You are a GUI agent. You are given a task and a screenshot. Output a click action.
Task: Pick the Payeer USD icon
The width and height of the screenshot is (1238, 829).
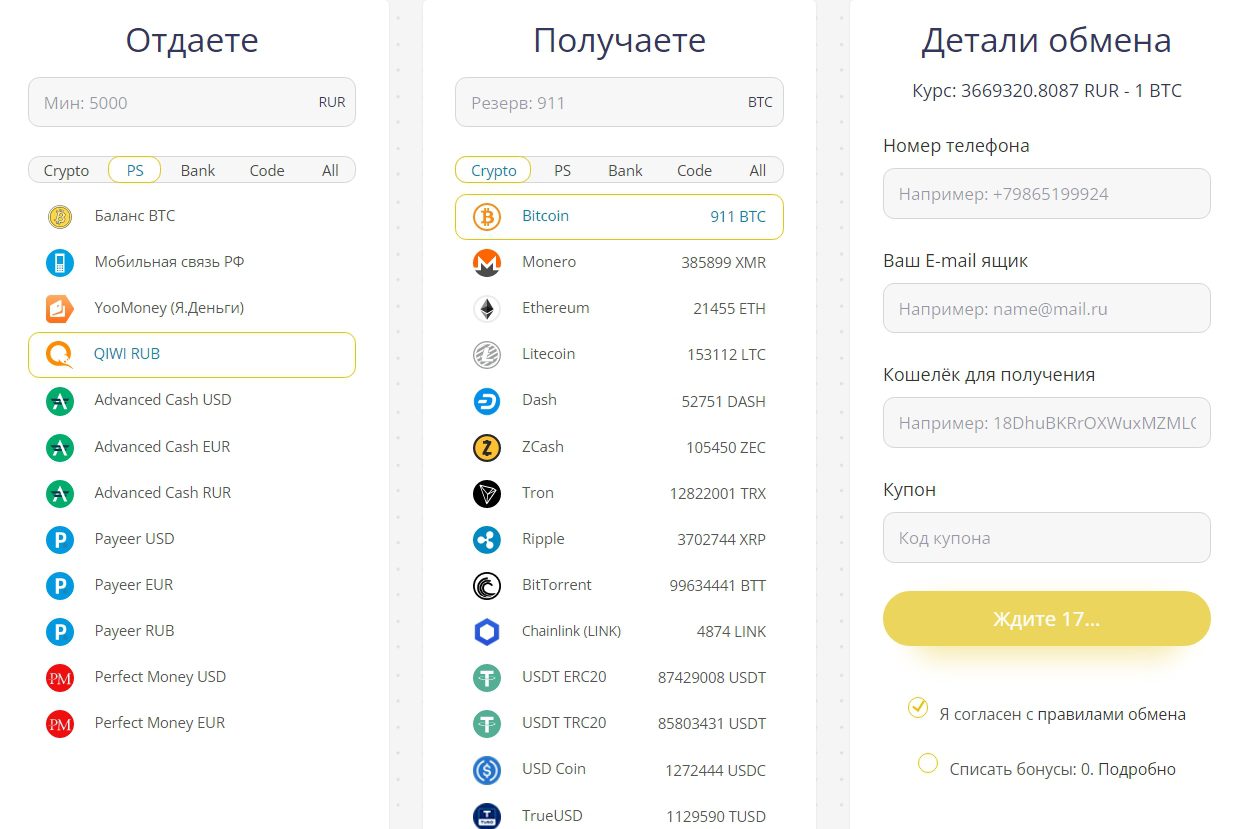[60, 540]
